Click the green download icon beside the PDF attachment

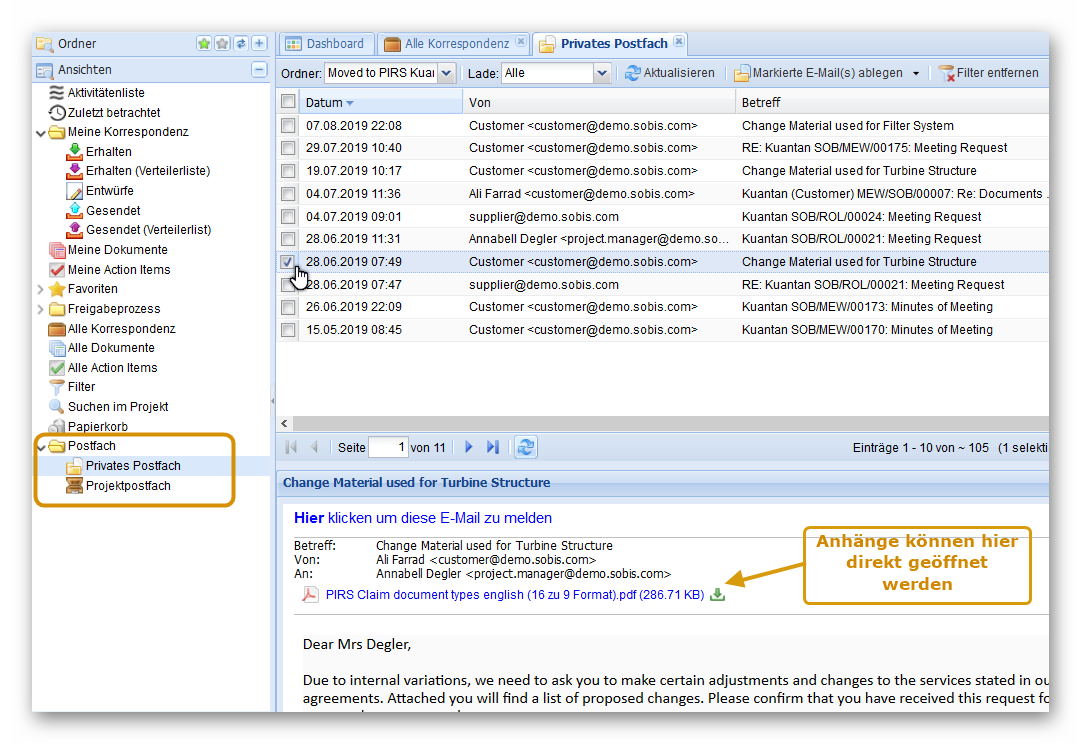coord(717,595)
